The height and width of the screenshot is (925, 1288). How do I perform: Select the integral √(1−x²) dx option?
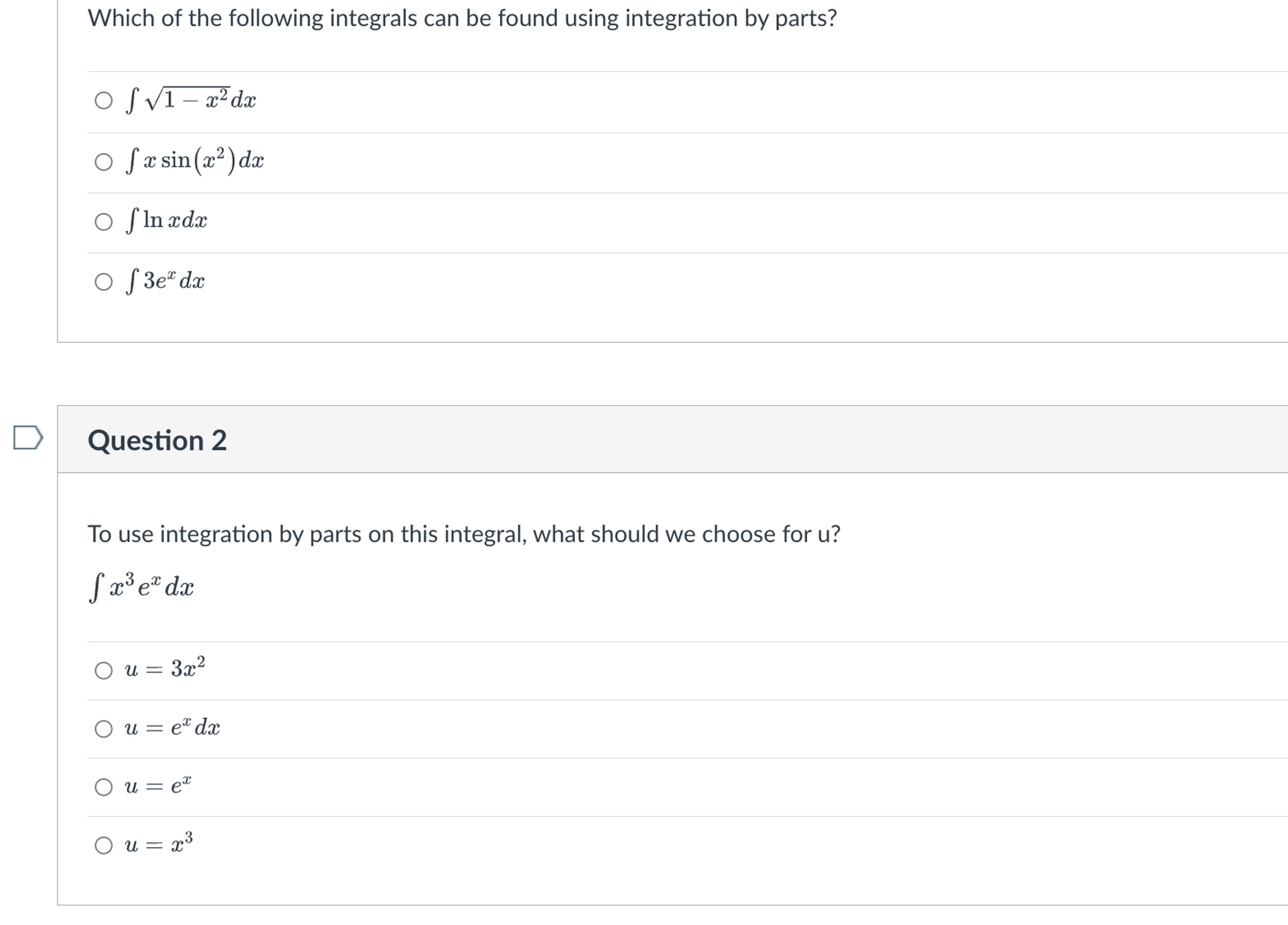[104, 101]
